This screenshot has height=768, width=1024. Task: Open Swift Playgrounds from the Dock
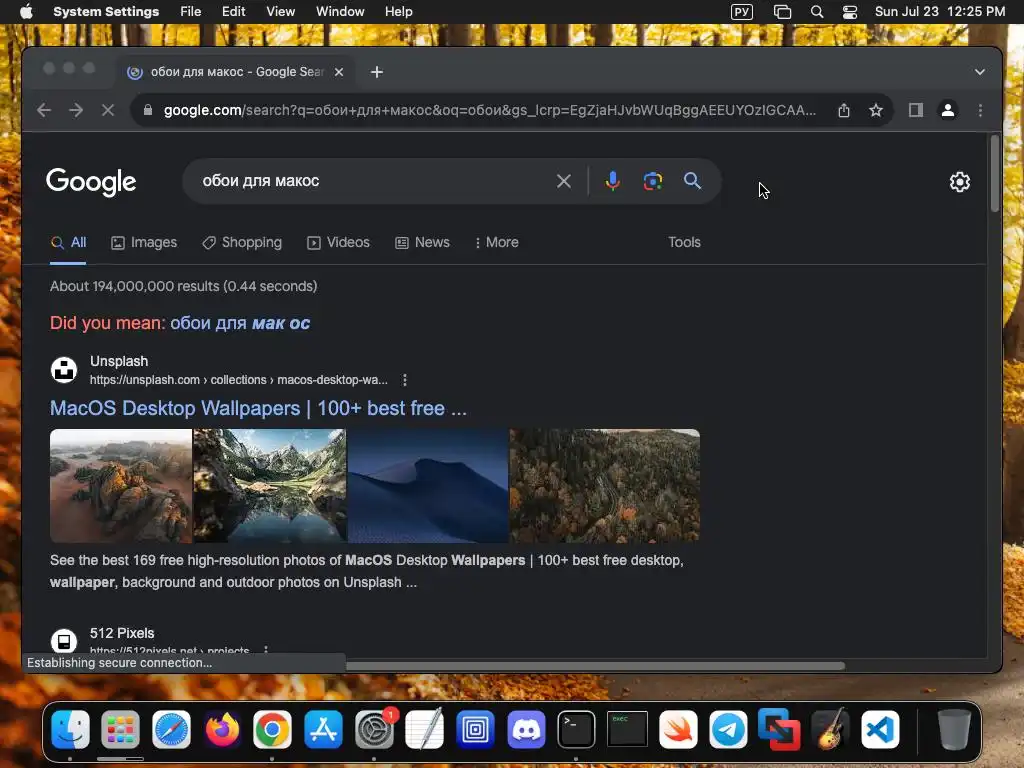click(x=678, y=729)
